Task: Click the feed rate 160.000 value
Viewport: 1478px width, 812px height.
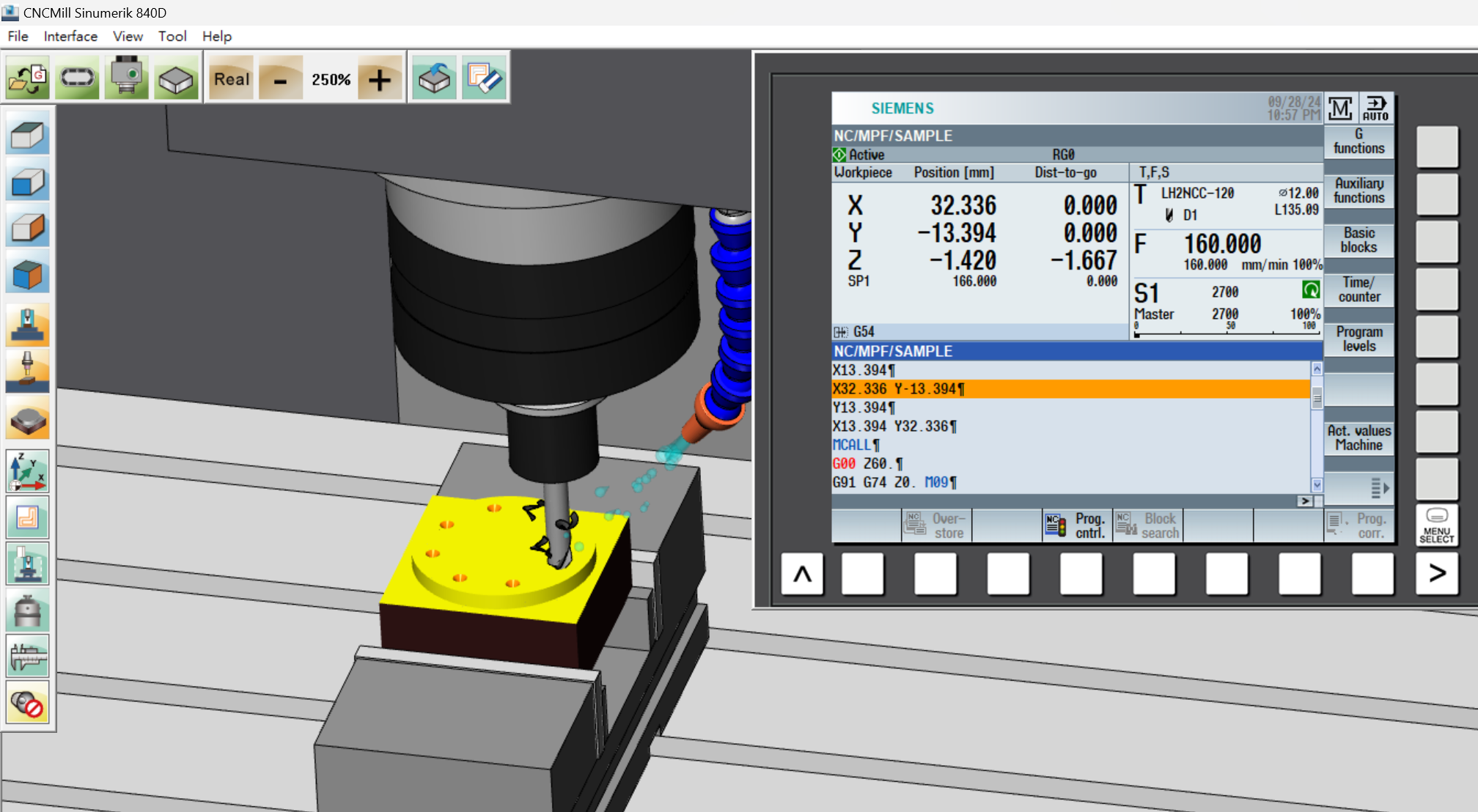Action: [x=1222, y=244]
